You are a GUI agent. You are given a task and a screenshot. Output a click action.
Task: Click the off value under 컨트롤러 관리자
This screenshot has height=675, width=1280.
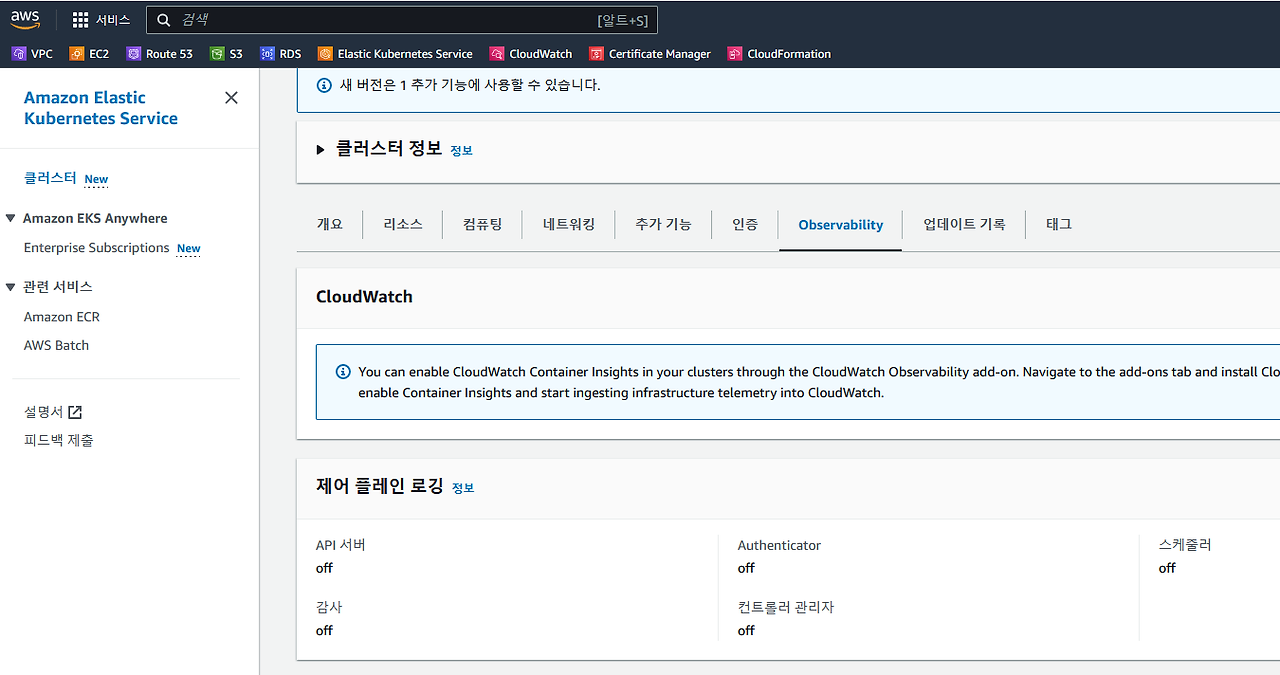pos(746,630)
